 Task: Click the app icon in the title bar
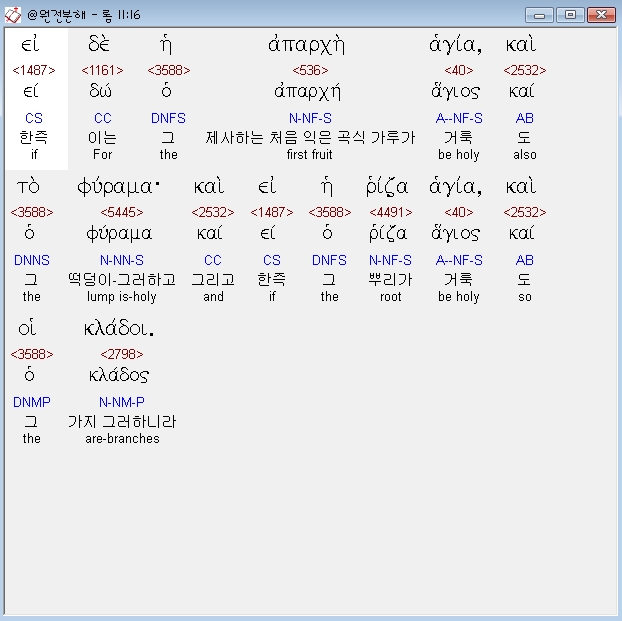[13, 15]
